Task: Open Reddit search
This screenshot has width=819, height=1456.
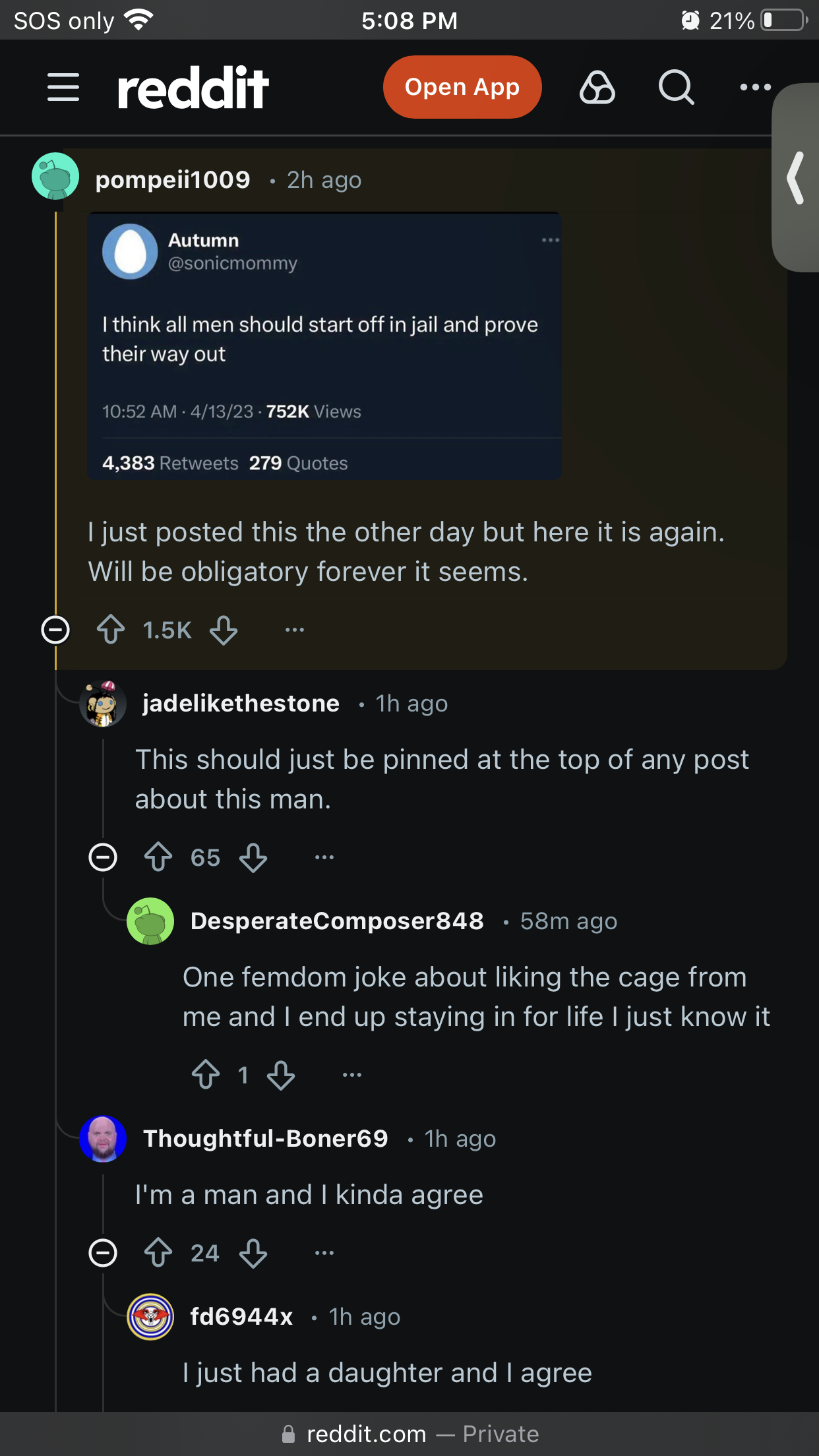Action: point(676,87)
